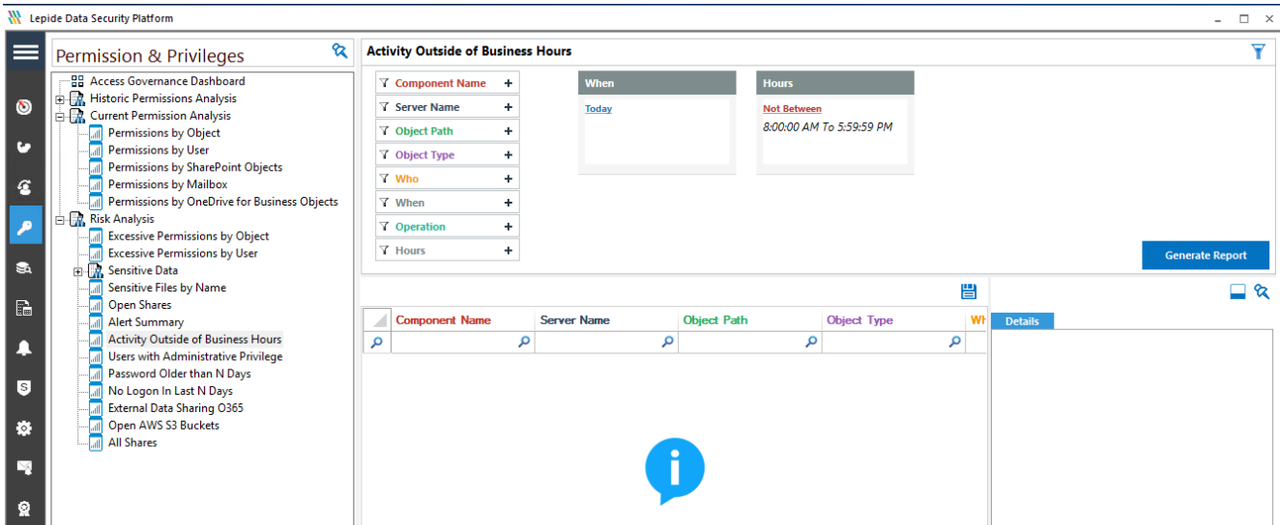This screenshot has height=525, width=1280.
Task: Open the bell alerts icon in sidebar
Action: point(25,348)
